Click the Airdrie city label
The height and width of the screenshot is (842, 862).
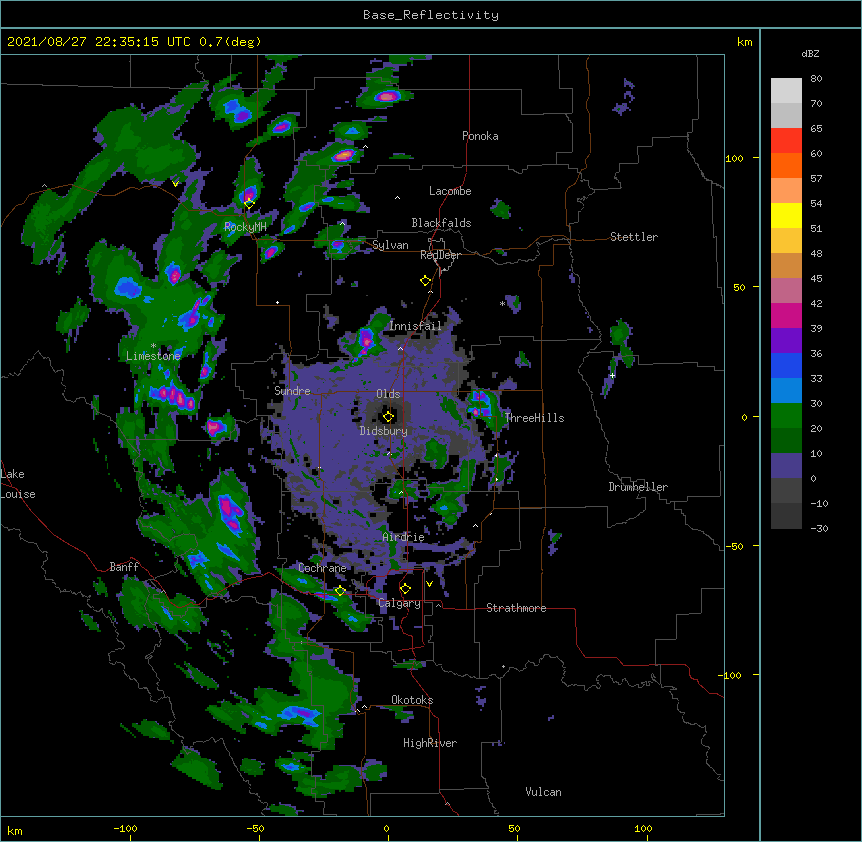tap(403, 537)
